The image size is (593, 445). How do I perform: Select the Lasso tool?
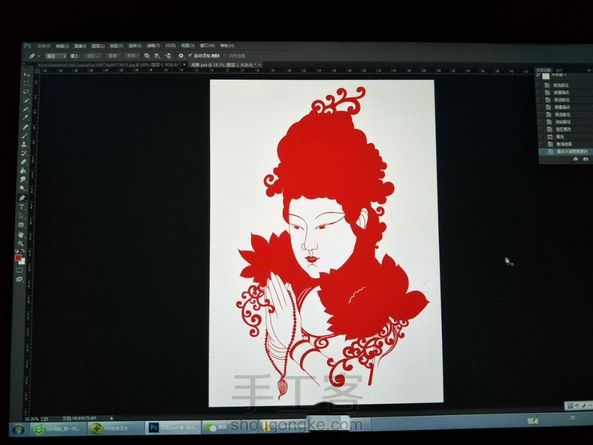(x=26, y=92)
